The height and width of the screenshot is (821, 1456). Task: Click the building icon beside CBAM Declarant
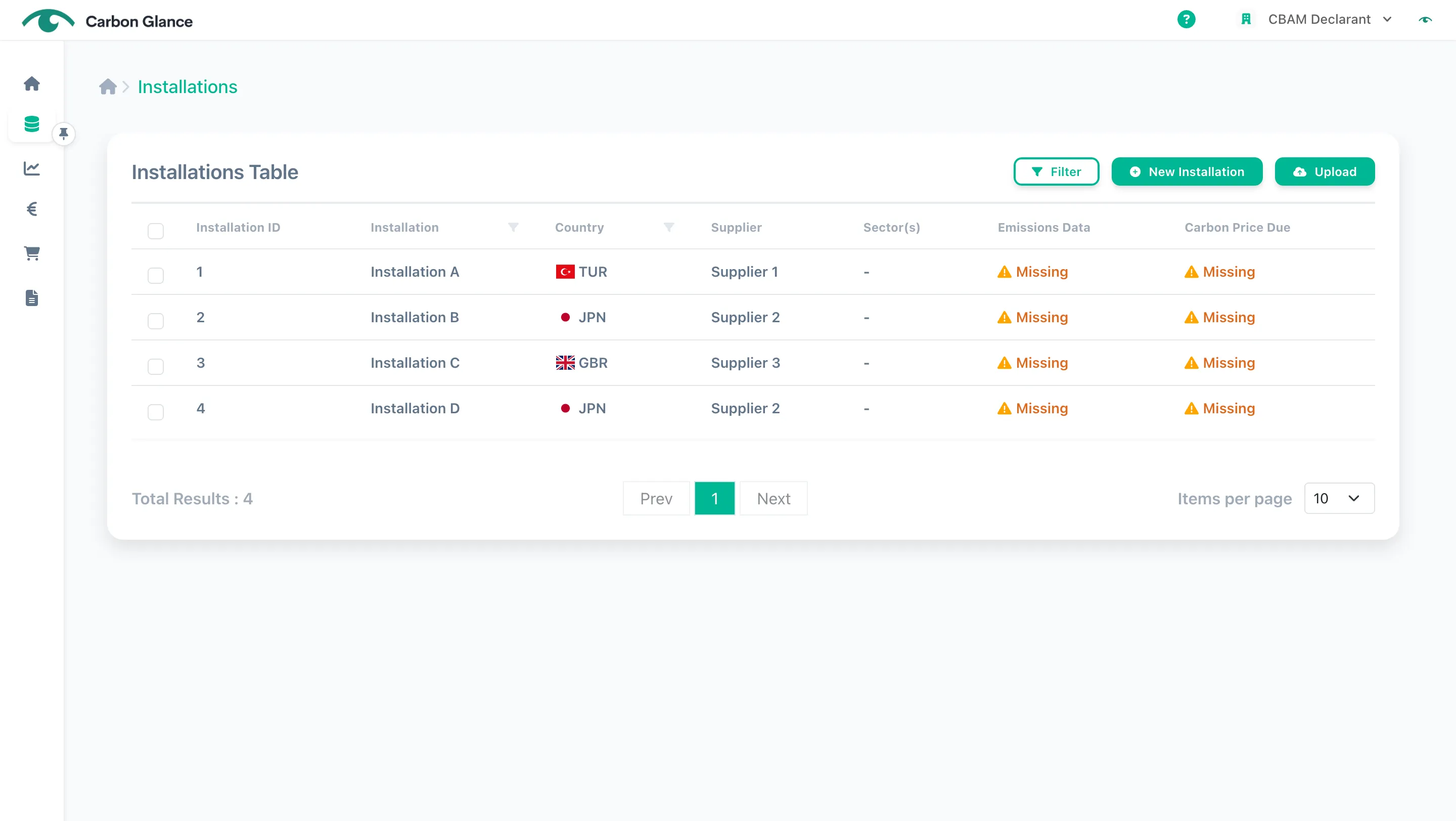click(x=1246, y=19)
